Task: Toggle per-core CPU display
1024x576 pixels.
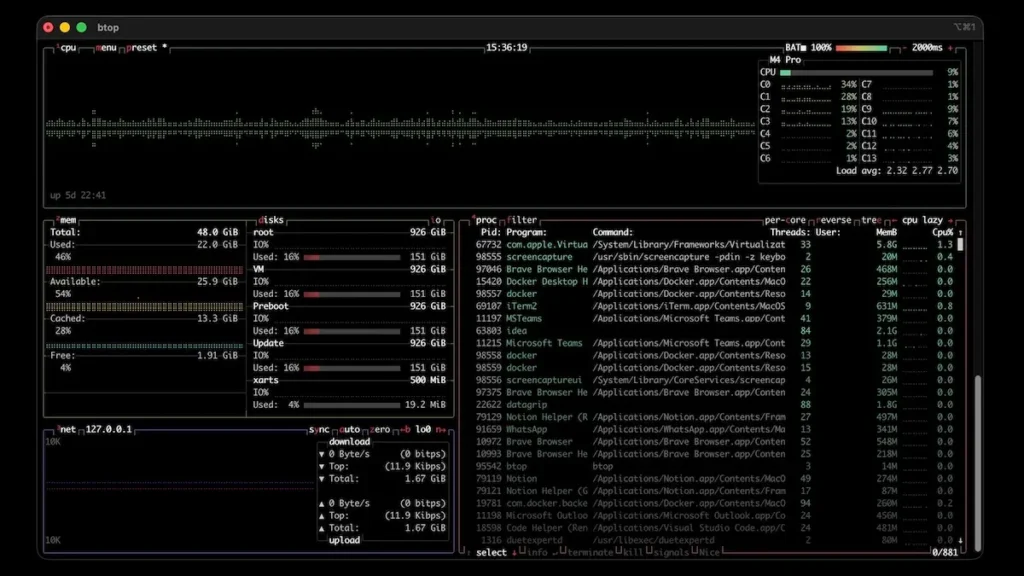Action: [786, 220]
